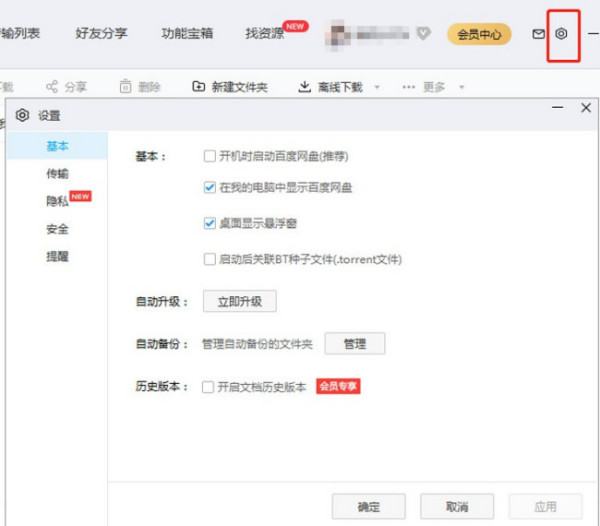
Task: Minimize the main Baidu Netdisk window
Action: (593, 34)
